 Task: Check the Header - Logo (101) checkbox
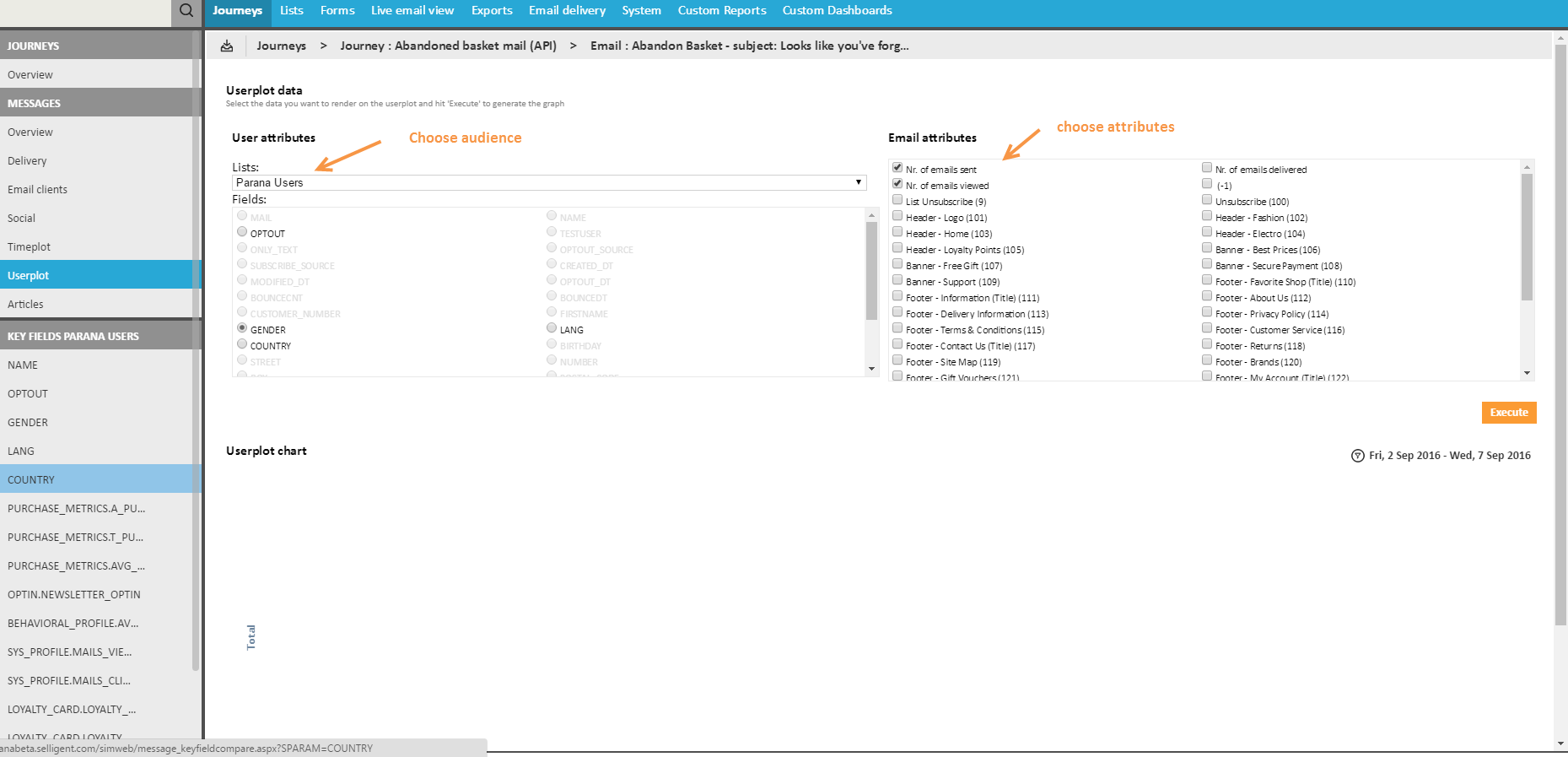click(897, 216)
